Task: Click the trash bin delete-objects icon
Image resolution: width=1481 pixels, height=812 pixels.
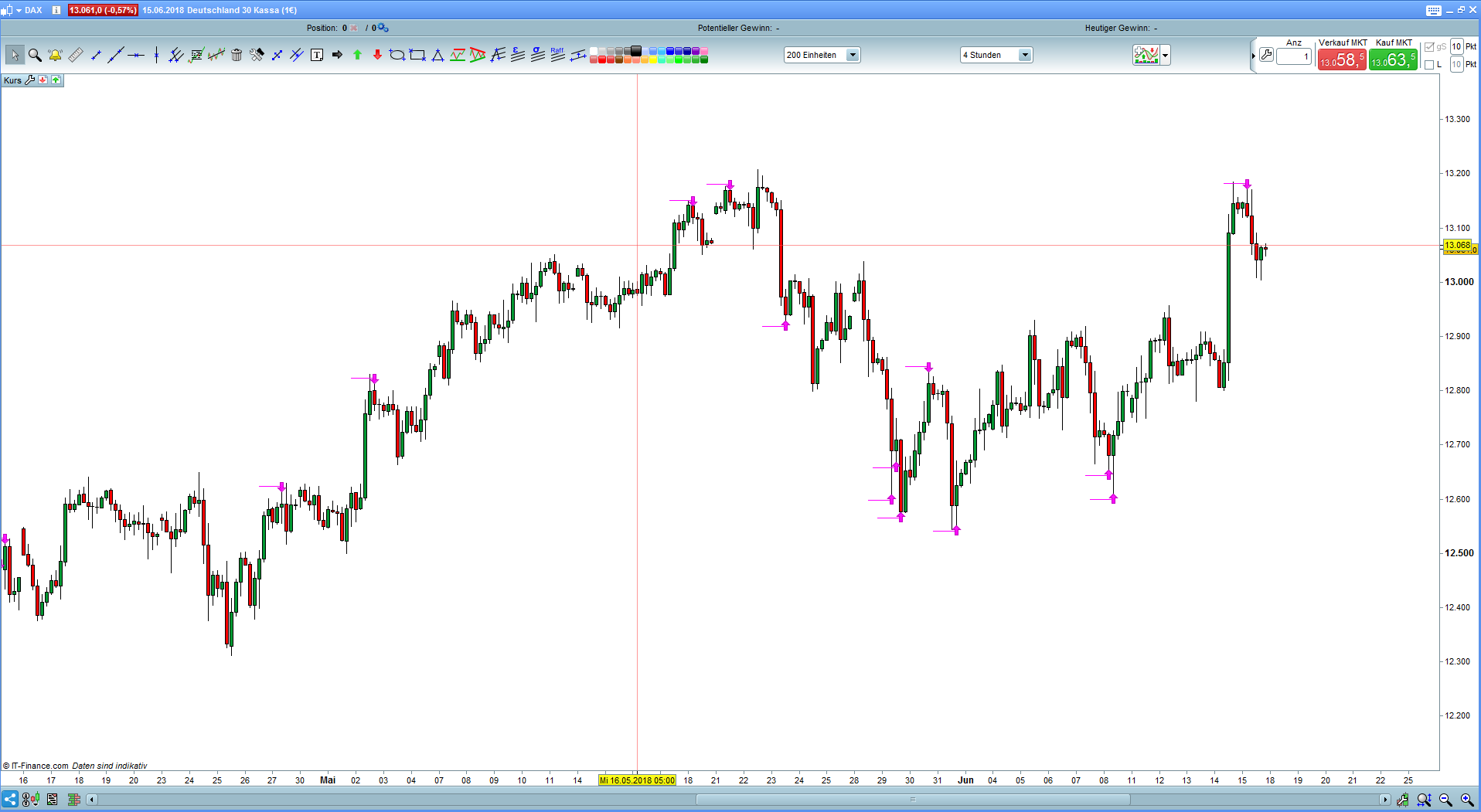Action: click(x=237, y=55)
